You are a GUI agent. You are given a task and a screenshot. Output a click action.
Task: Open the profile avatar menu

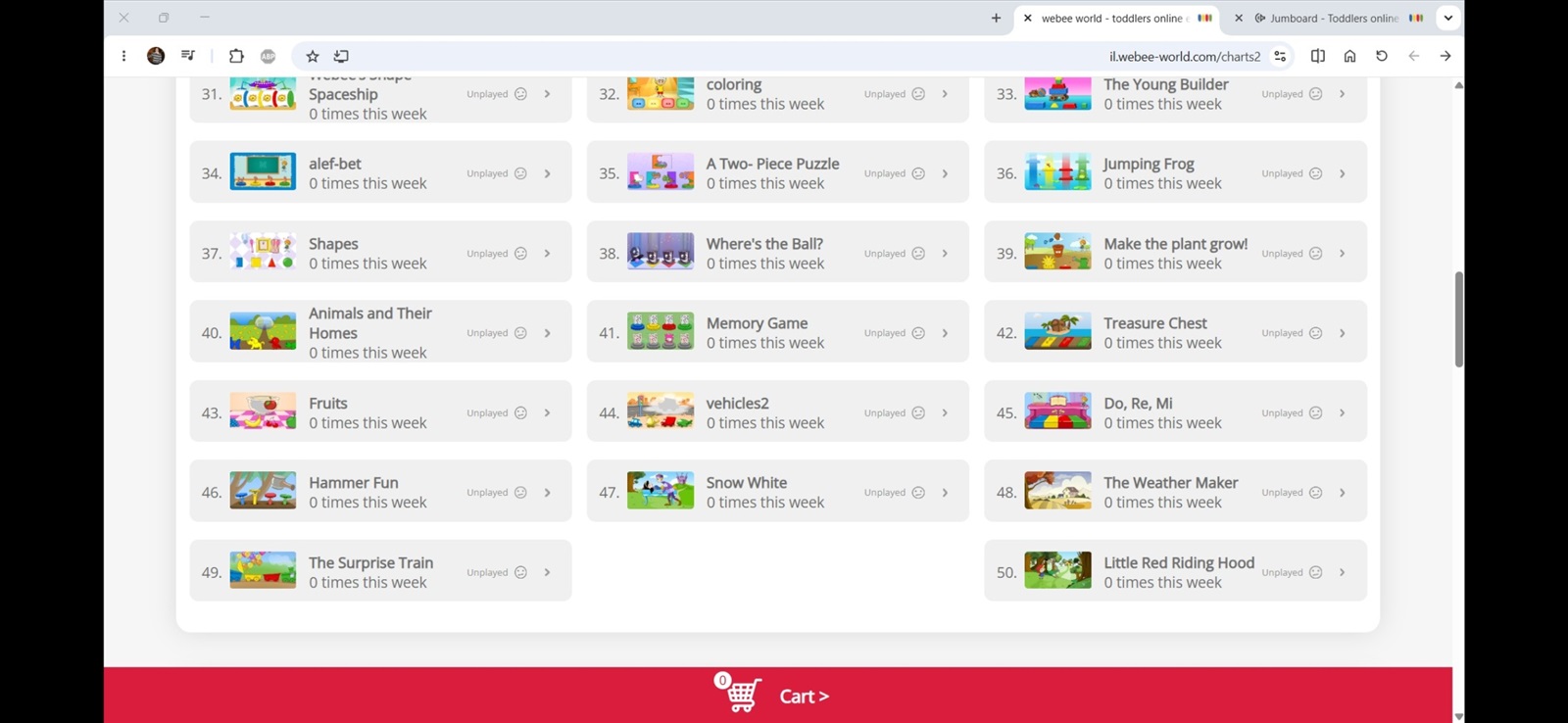(156, 56)
